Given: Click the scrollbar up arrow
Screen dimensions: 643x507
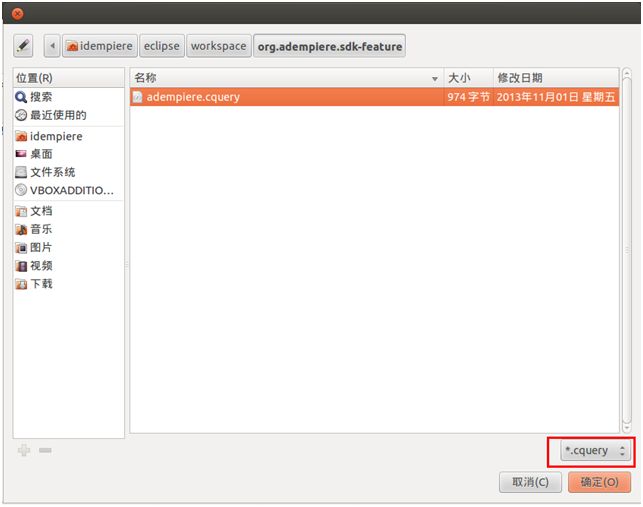Looking at the screenshot, I should (x=627, y=73).
